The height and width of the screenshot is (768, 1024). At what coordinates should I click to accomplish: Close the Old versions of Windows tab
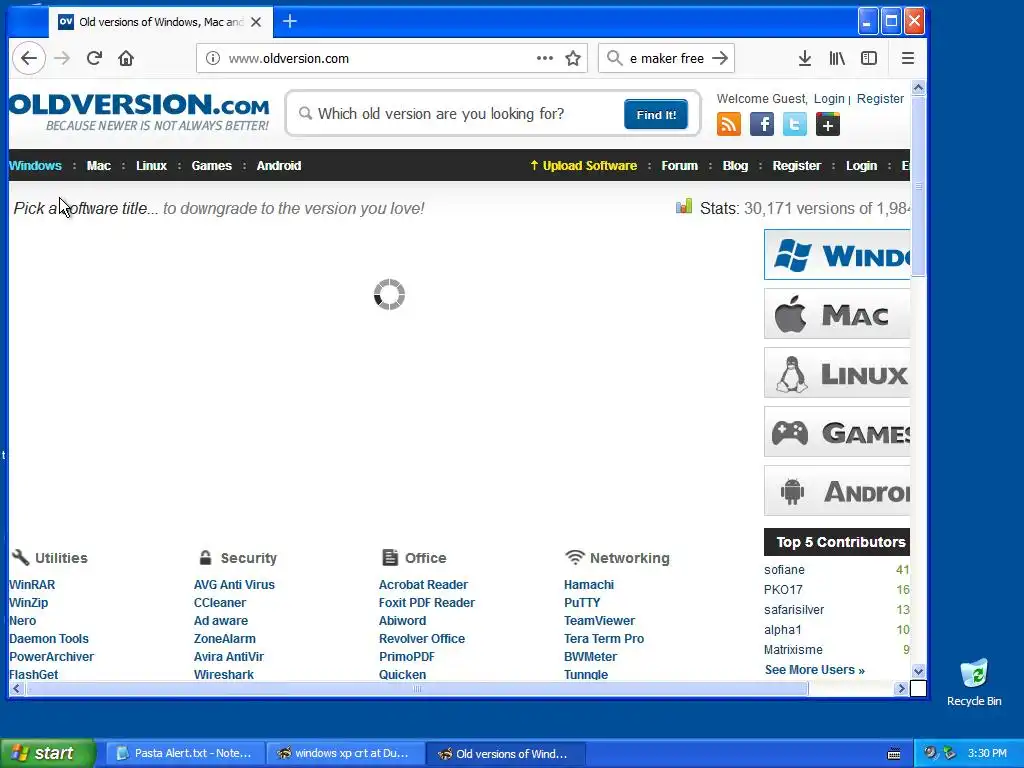pos(256,22)
